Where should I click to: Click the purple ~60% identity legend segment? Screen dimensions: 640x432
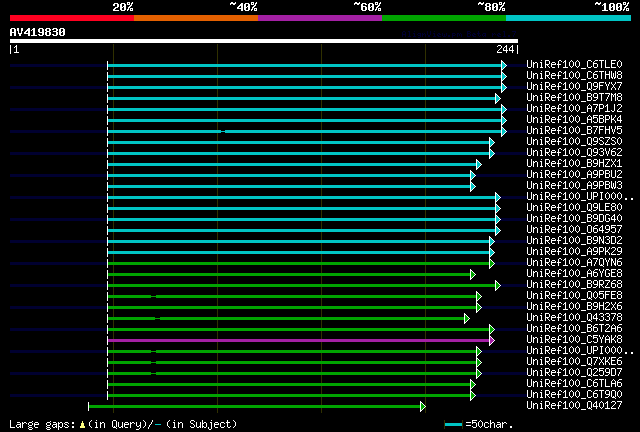pyautogui.click(x=320, y=18)
